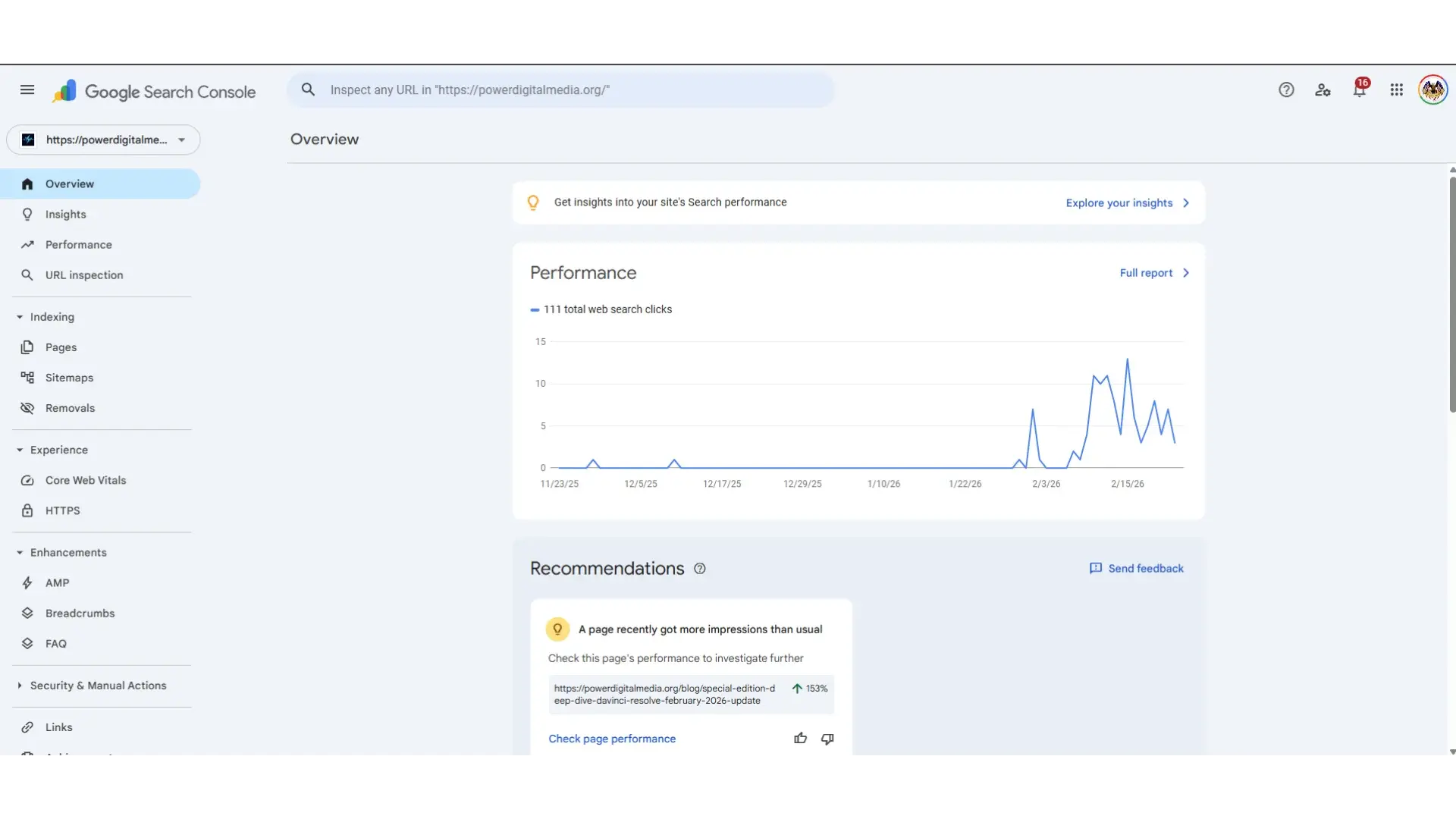Give the recommendation a thumbs up
Image resolution: width=1456 pixels, height=819 pixels.
(x=800, y=738)
